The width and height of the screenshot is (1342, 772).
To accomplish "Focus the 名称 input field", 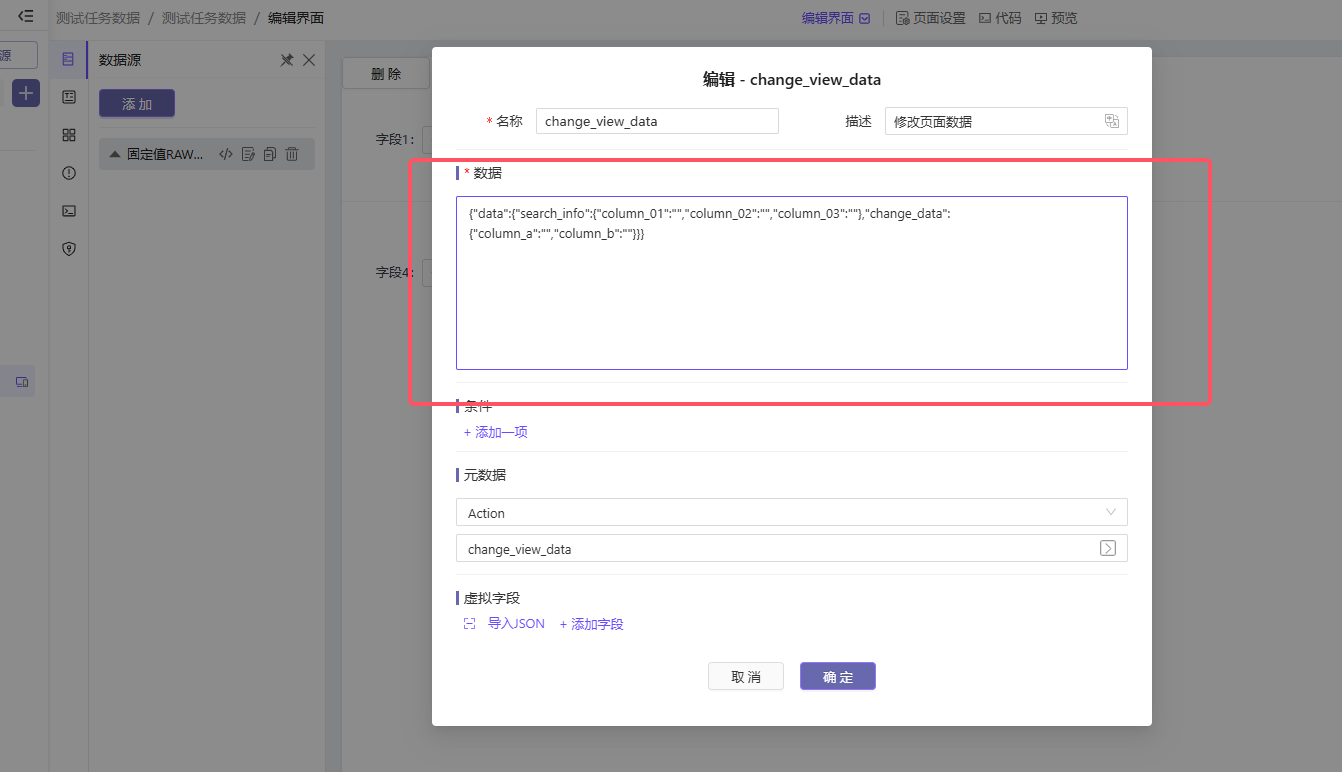I will point(657,121).
